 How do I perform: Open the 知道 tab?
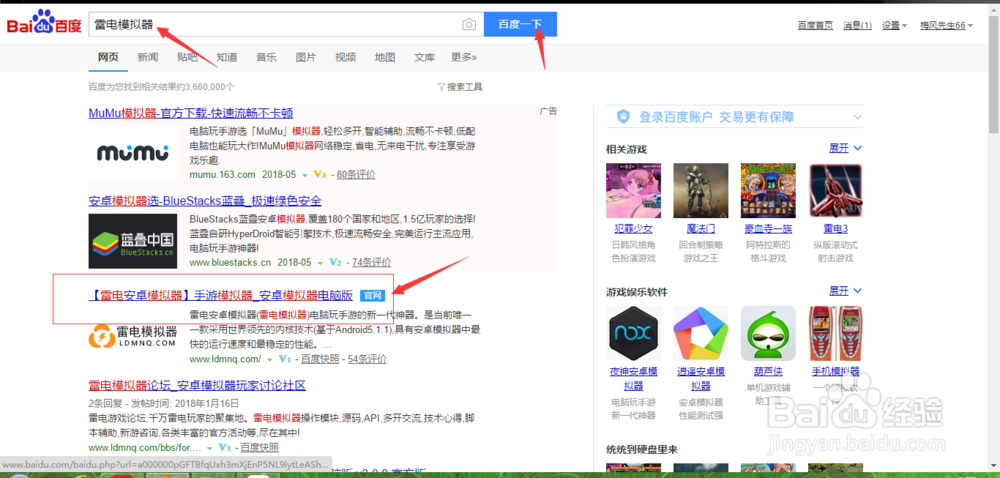click(226, 57)
